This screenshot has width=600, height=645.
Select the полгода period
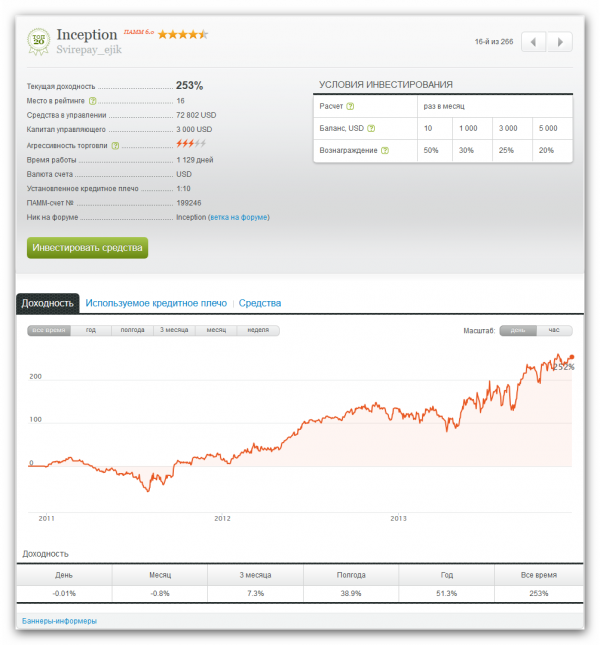(x=132, y=330)
